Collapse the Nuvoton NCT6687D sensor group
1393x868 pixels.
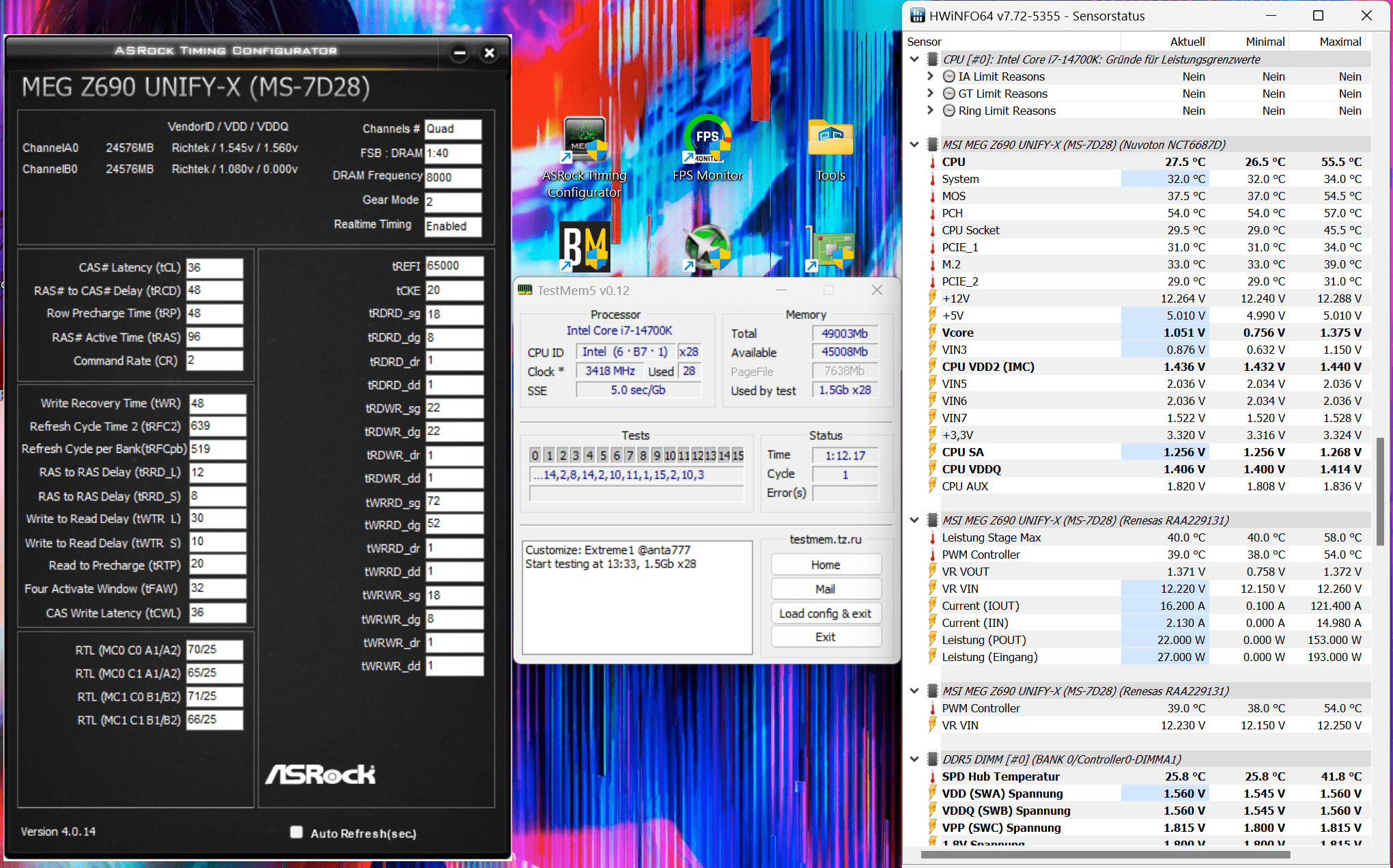point(914,145)
